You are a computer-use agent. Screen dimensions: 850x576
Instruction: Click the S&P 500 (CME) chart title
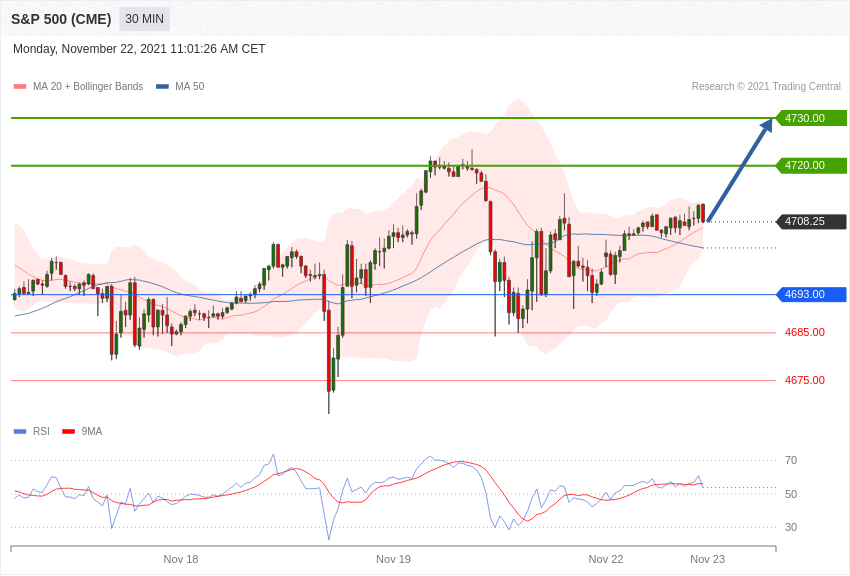(x=61, y=19)
